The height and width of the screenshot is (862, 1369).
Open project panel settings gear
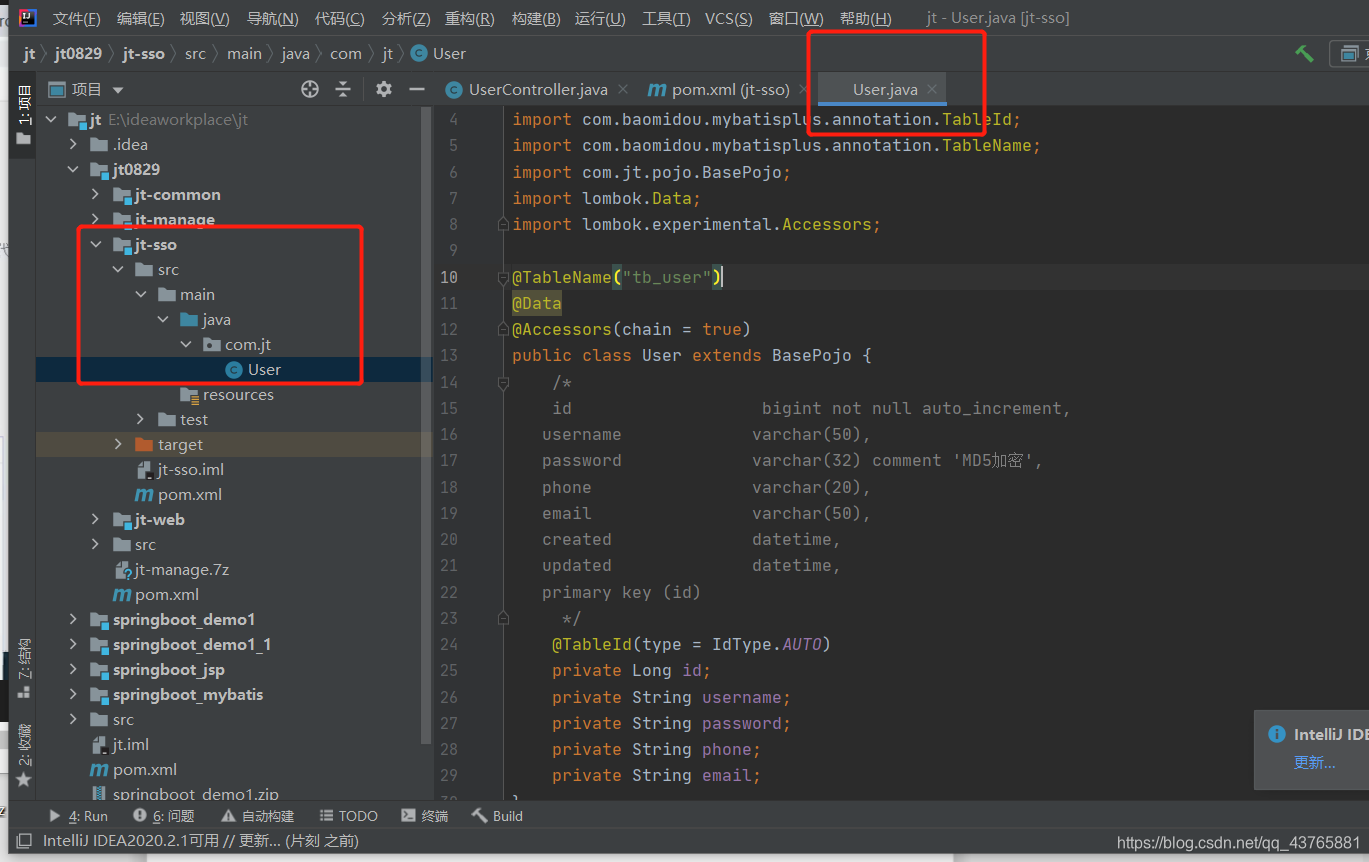tap(384, 89)
